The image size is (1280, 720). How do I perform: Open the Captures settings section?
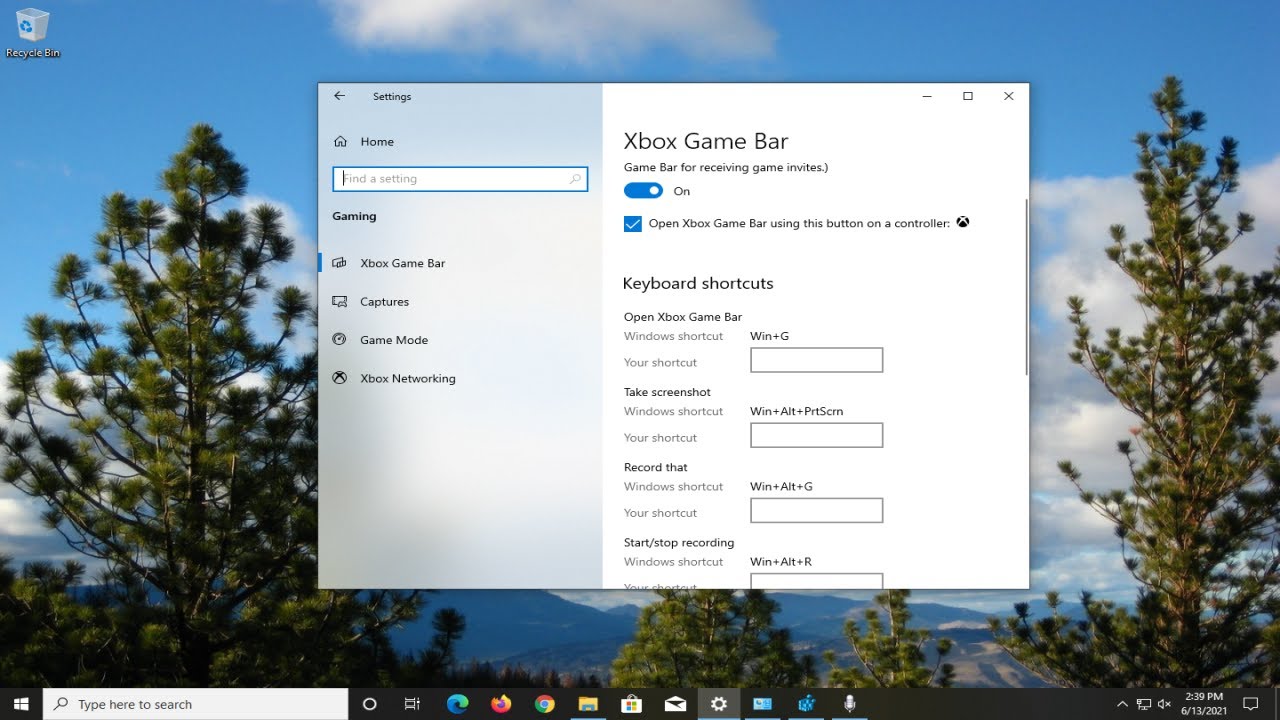pyautogui.click(x=384, y=302)
